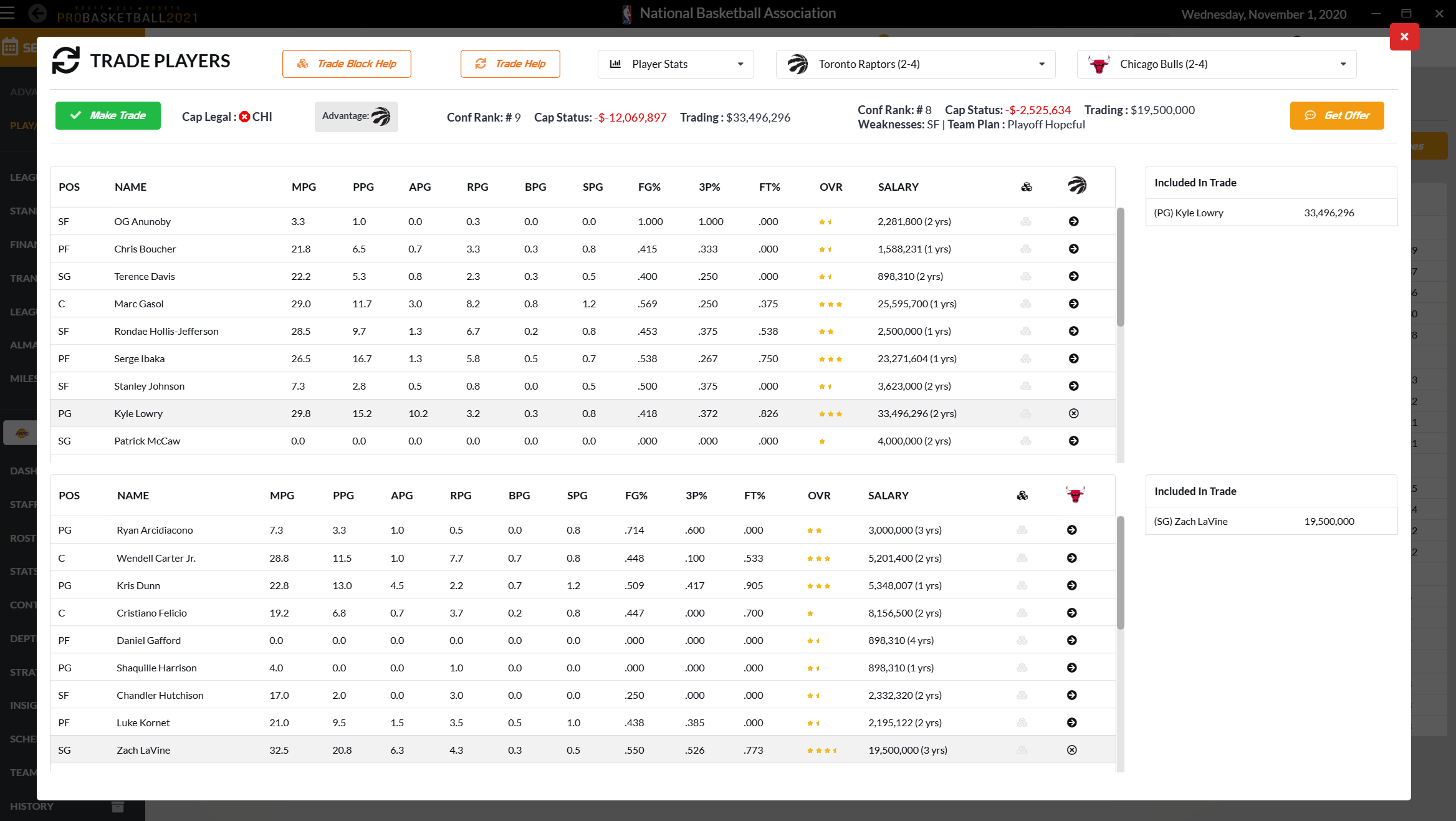Viewport: 1456px width, 821px height.
Task: Open Trade Help panel
Action: 510,63
